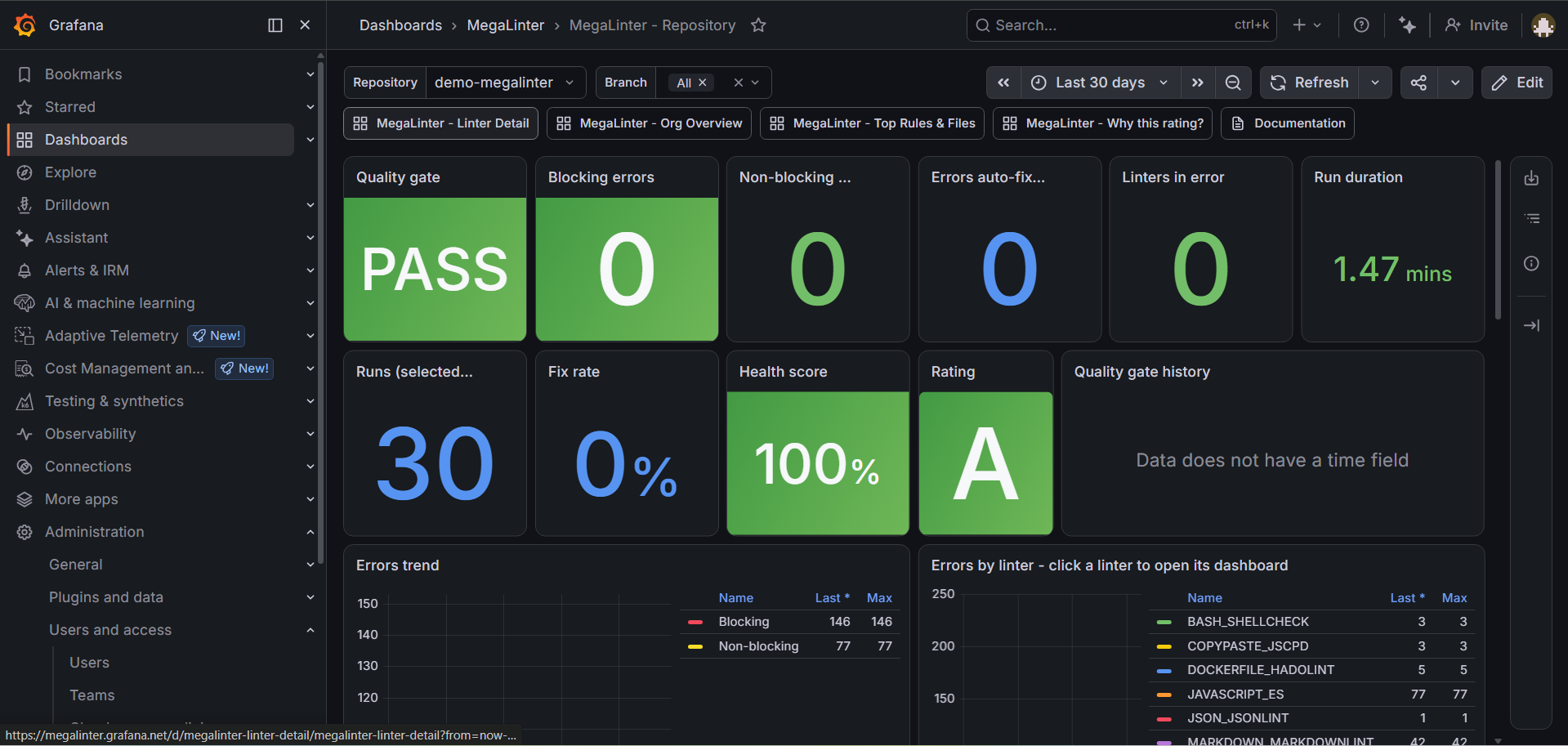The image size is (1568, 746).
Task: Sort linter legend by Max column
Action: point(1454,598)
